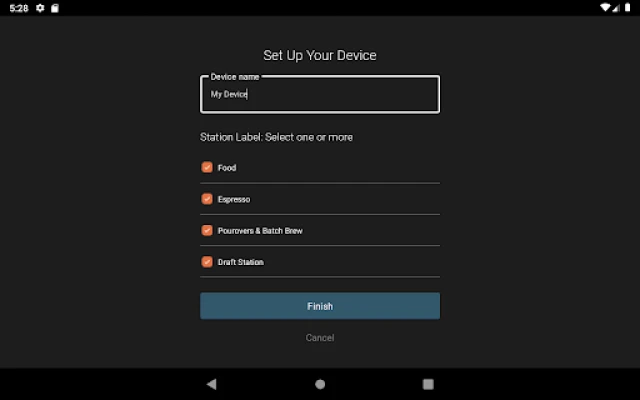Cancel the device setup
640x400 pixels.
[320, 338]
